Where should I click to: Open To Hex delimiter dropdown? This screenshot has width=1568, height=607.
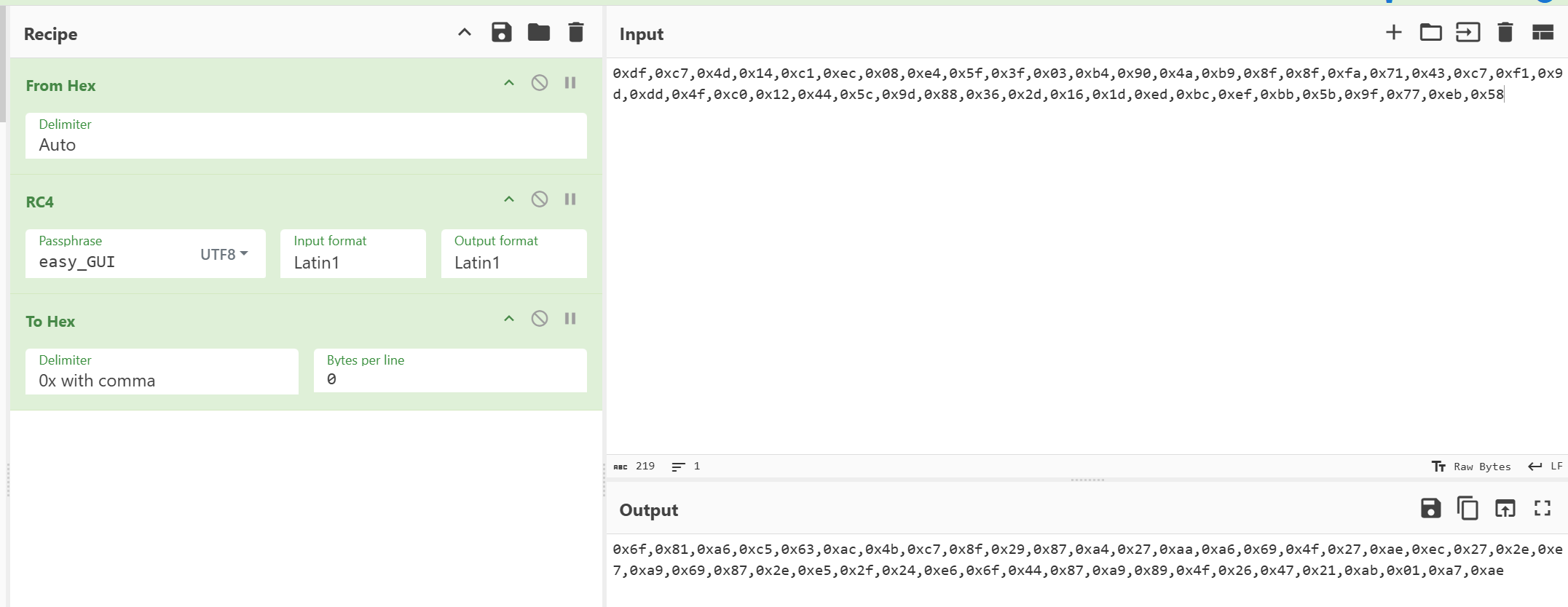click(x=162, y=372)
